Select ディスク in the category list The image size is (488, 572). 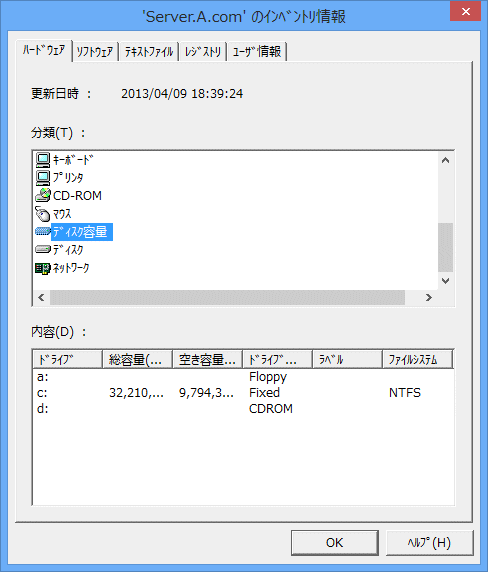coord(68,250)
